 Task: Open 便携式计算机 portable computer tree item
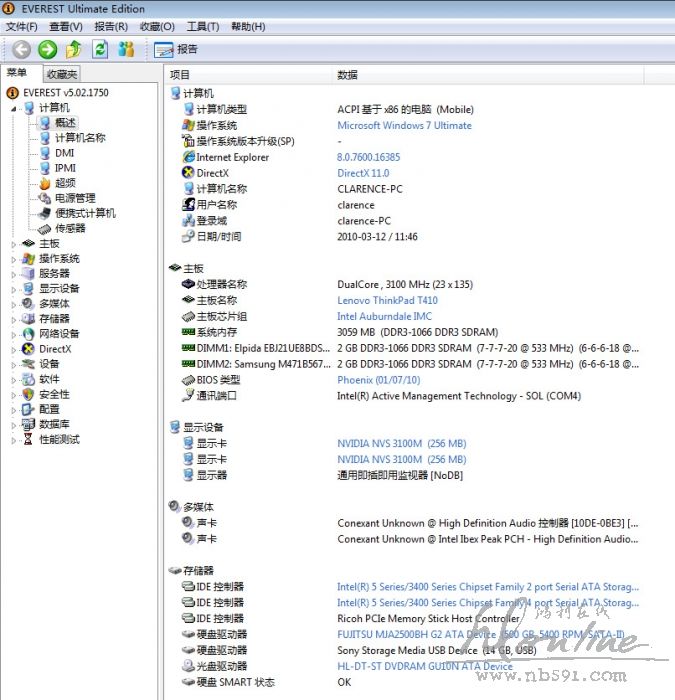click(85, 213)
